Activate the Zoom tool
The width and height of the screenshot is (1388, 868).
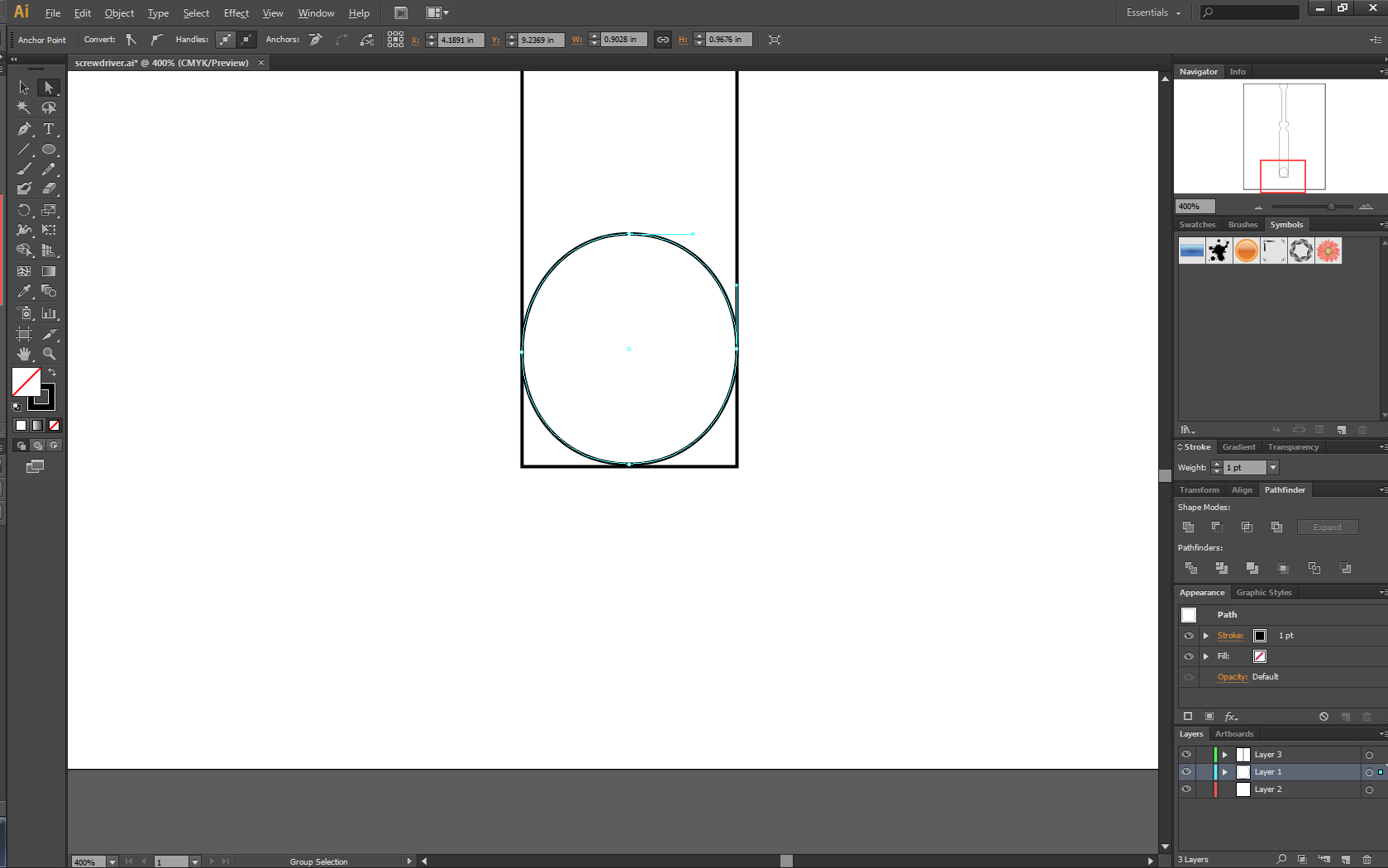click(50, 353)
